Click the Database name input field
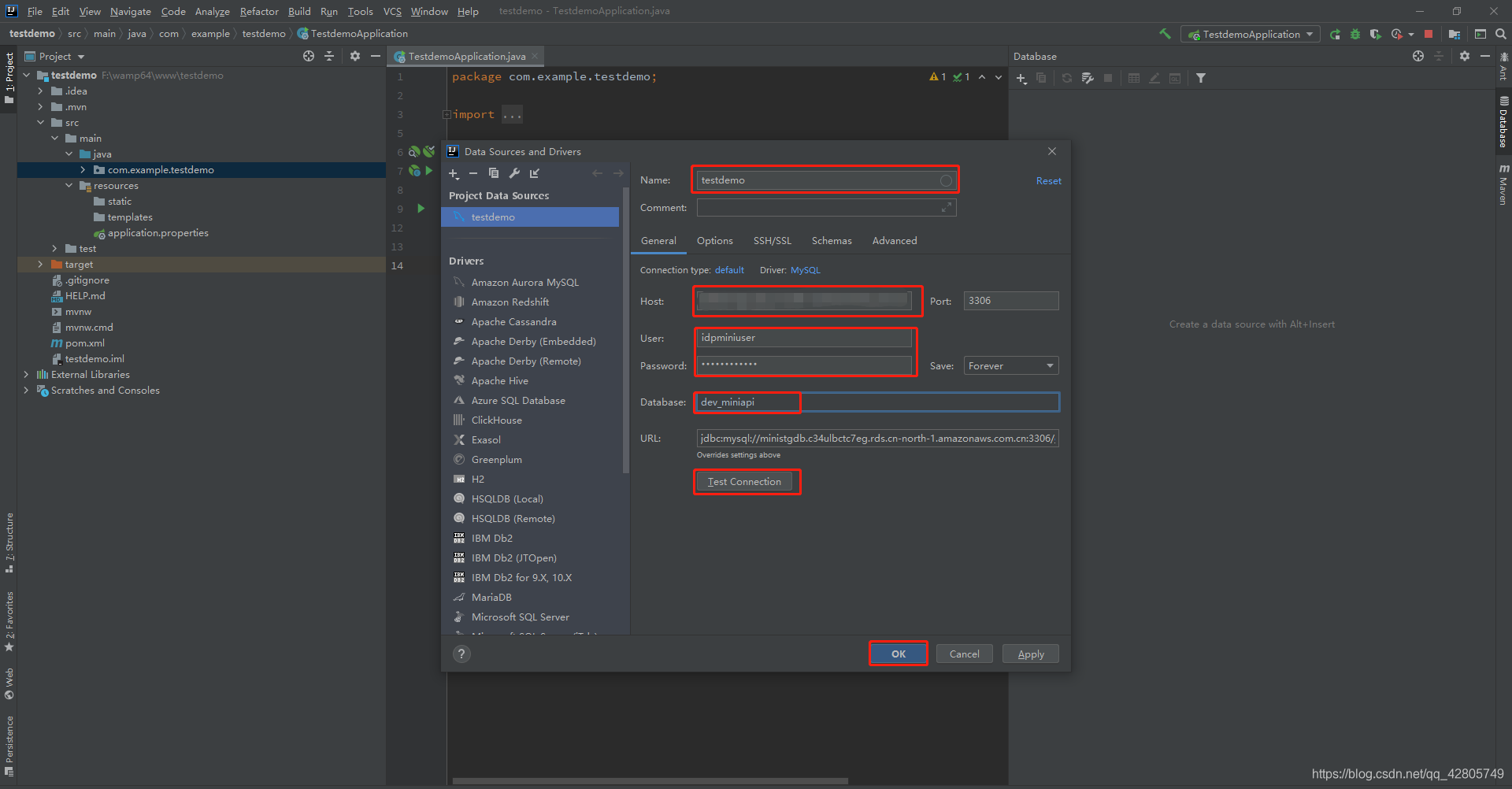The height and width of the screenshot is (789, 1512). 877,402
